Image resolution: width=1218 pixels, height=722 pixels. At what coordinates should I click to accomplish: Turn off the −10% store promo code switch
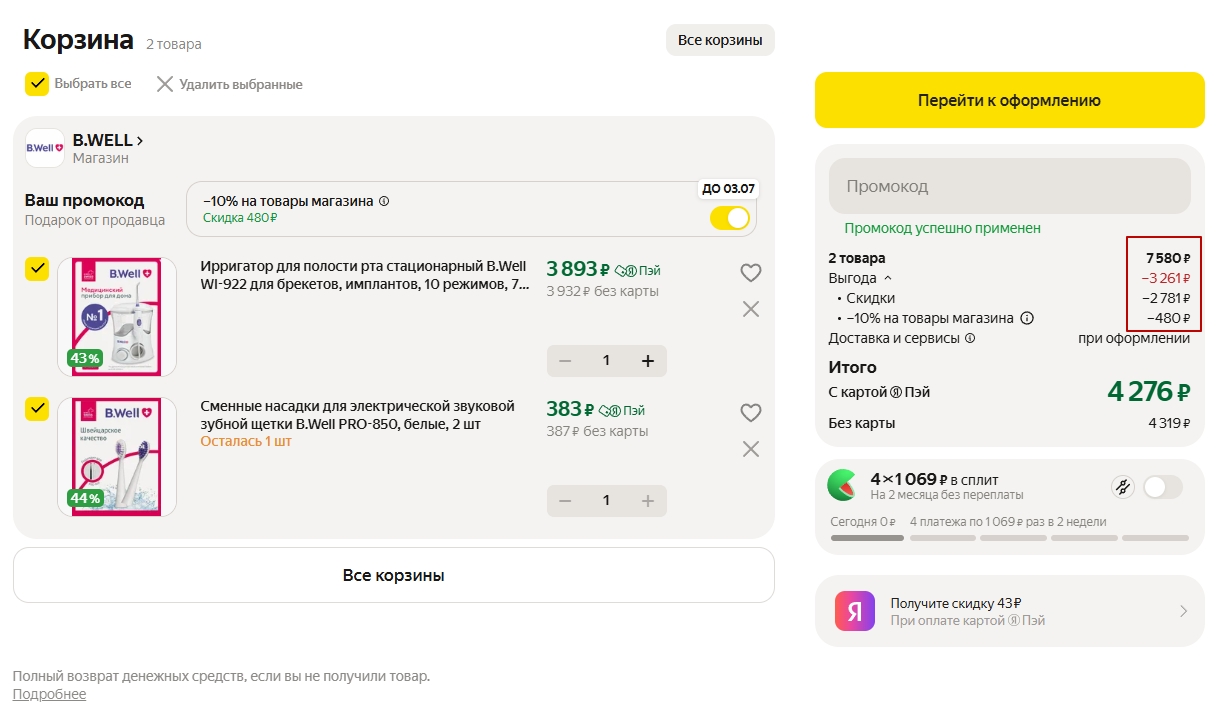click(x=730, y=218)
